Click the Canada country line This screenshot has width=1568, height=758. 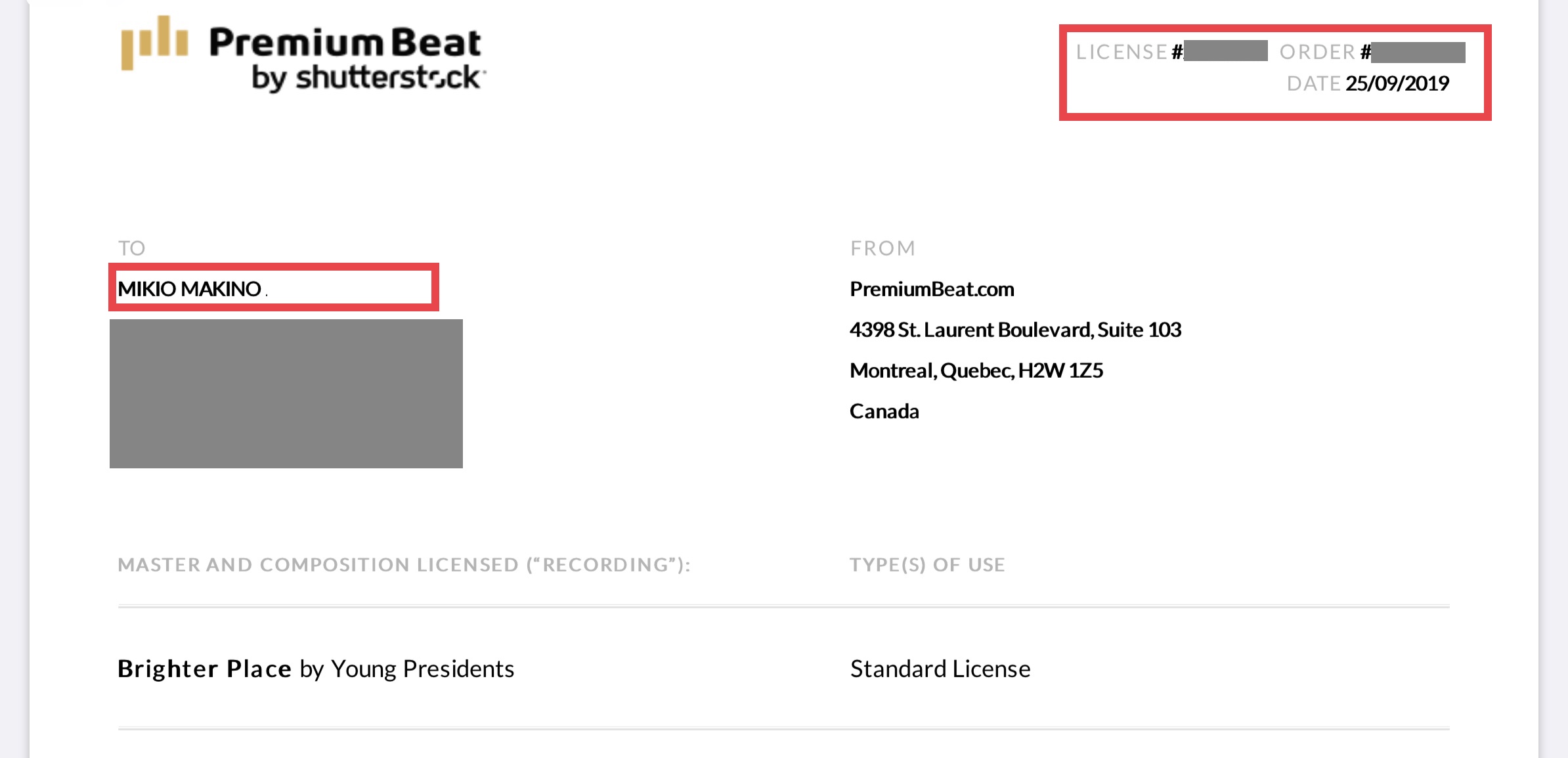point(884,411)
